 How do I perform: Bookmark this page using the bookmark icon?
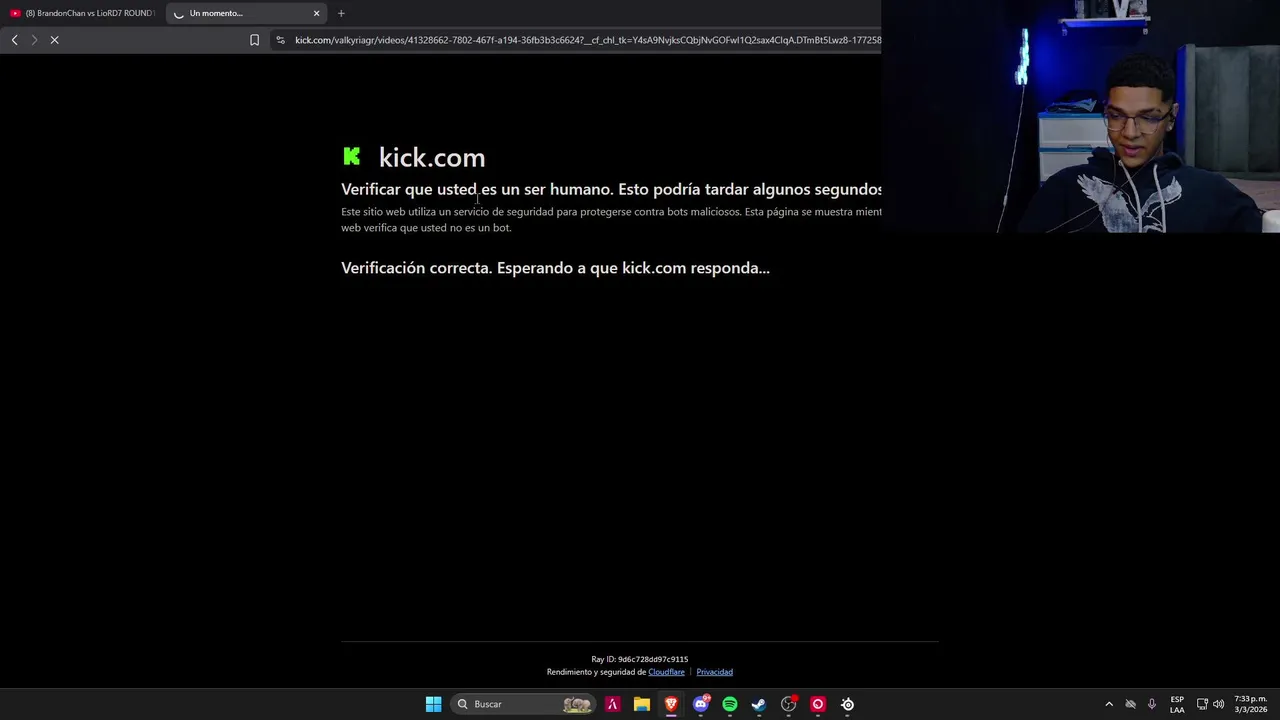click(254, 40)
